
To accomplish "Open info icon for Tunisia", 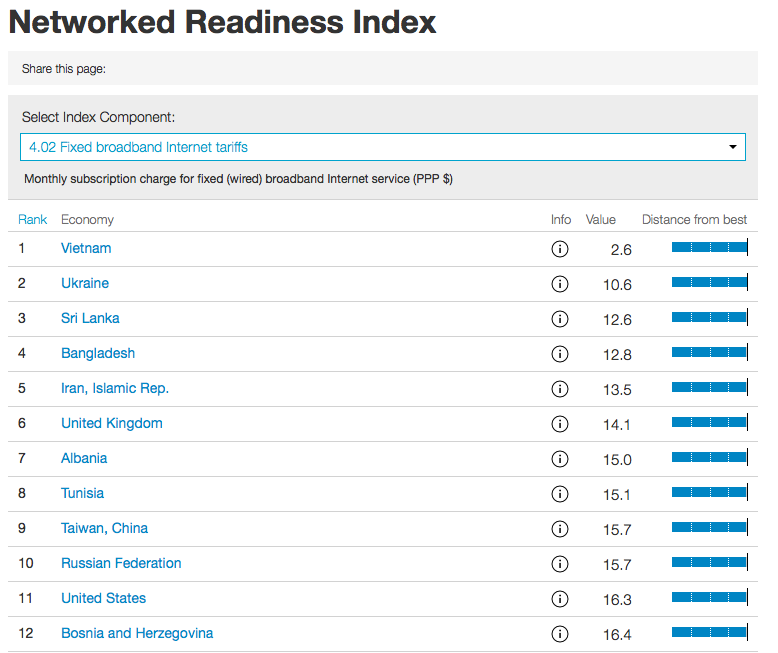I will pos(560,494).
